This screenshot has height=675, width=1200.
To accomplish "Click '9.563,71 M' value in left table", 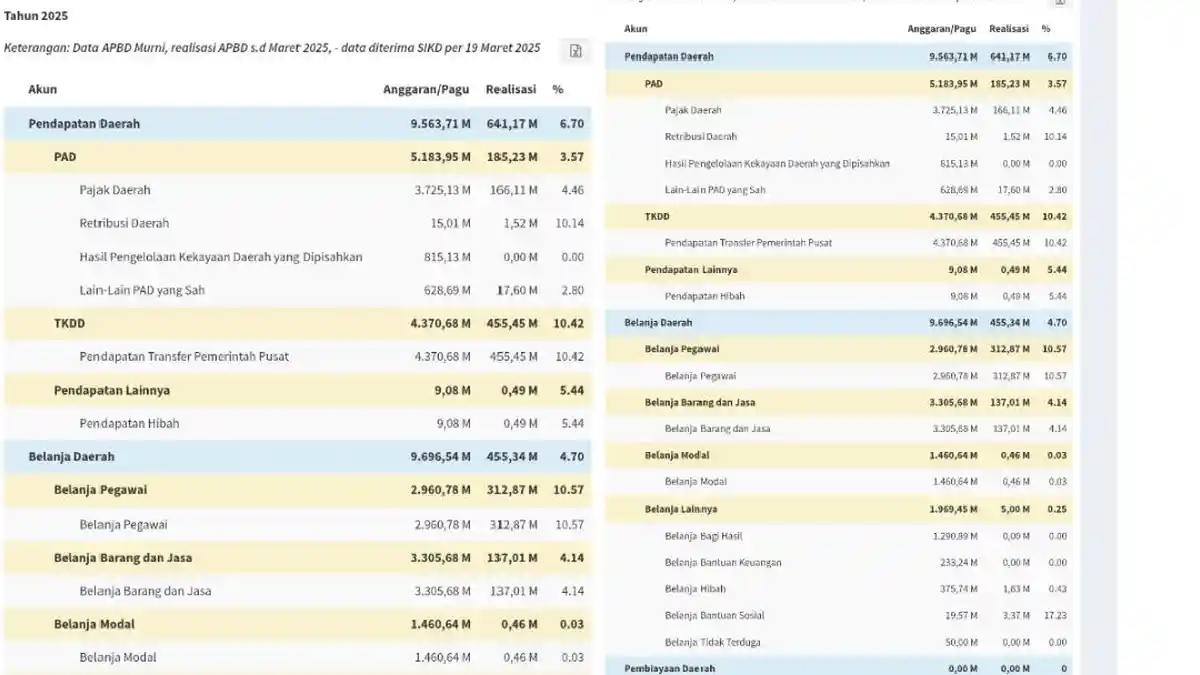I will 440,124.
